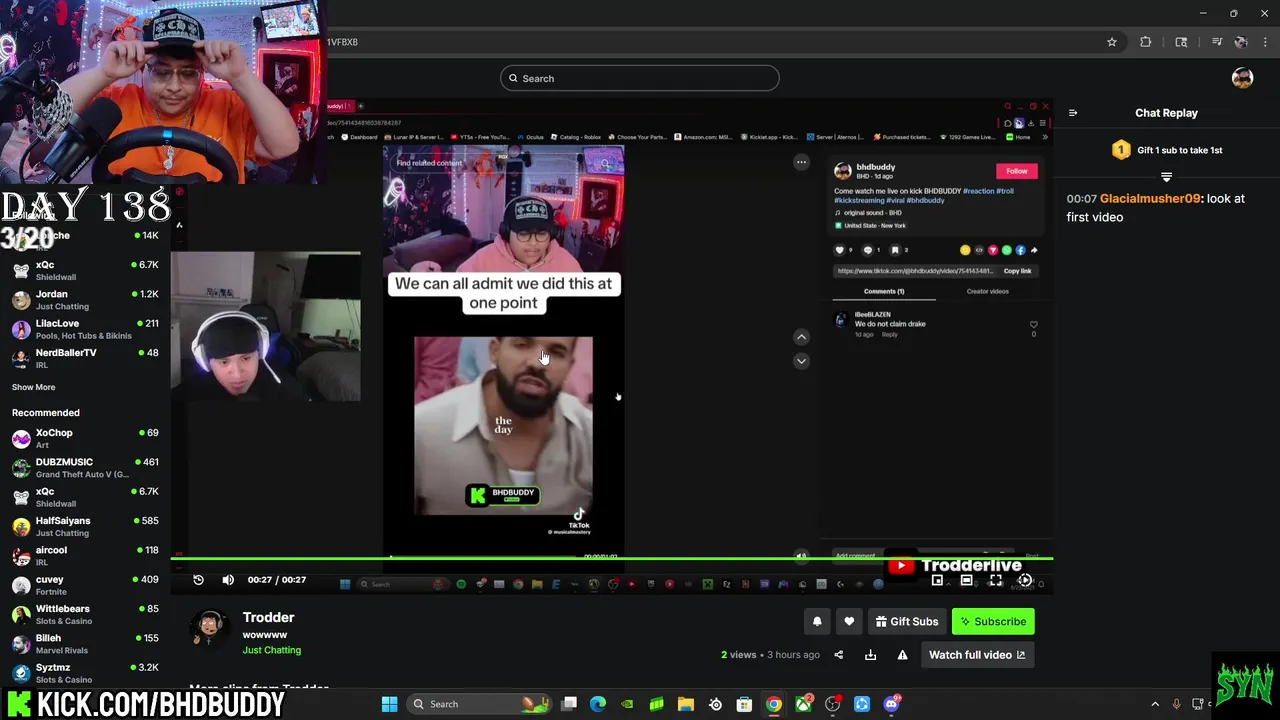
Task: Expand the chat leaderboard dropdown arrow
Action: pos(1166,177)
